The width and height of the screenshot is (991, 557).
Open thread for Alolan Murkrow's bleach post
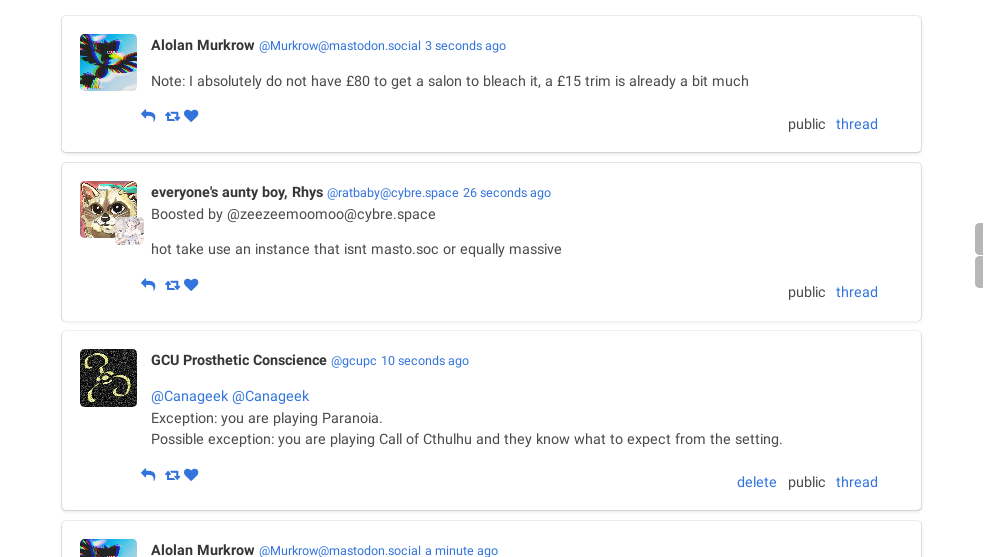(856, 124)
